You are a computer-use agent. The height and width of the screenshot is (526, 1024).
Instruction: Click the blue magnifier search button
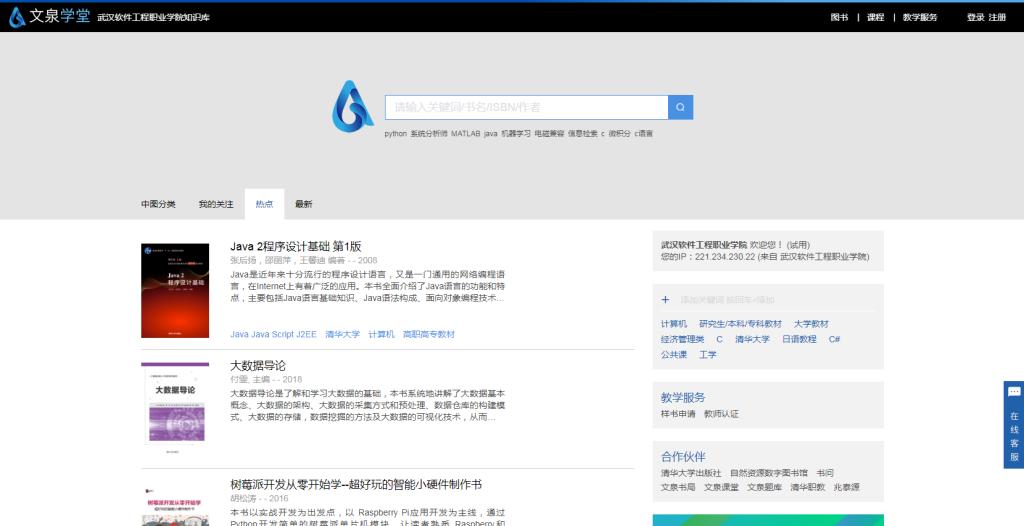(680, 107)
